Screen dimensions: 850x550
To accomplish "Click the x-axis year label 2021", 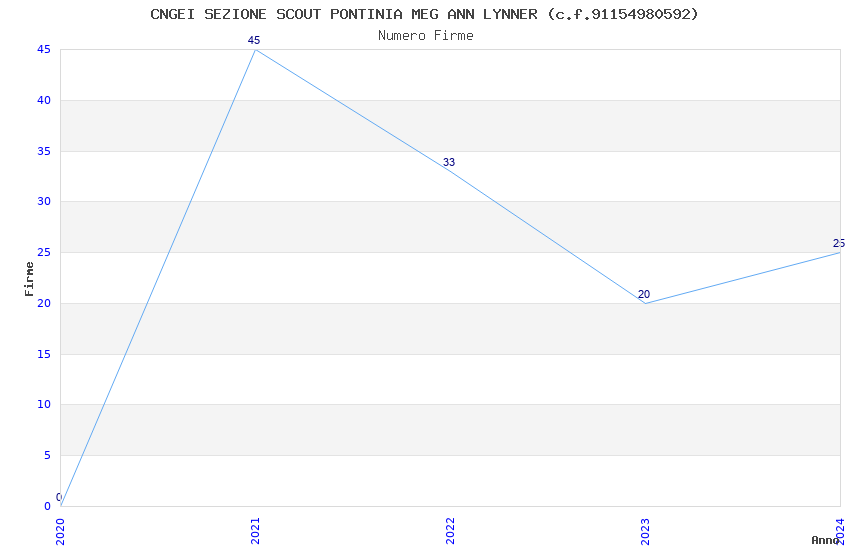I will pos(255,530).
